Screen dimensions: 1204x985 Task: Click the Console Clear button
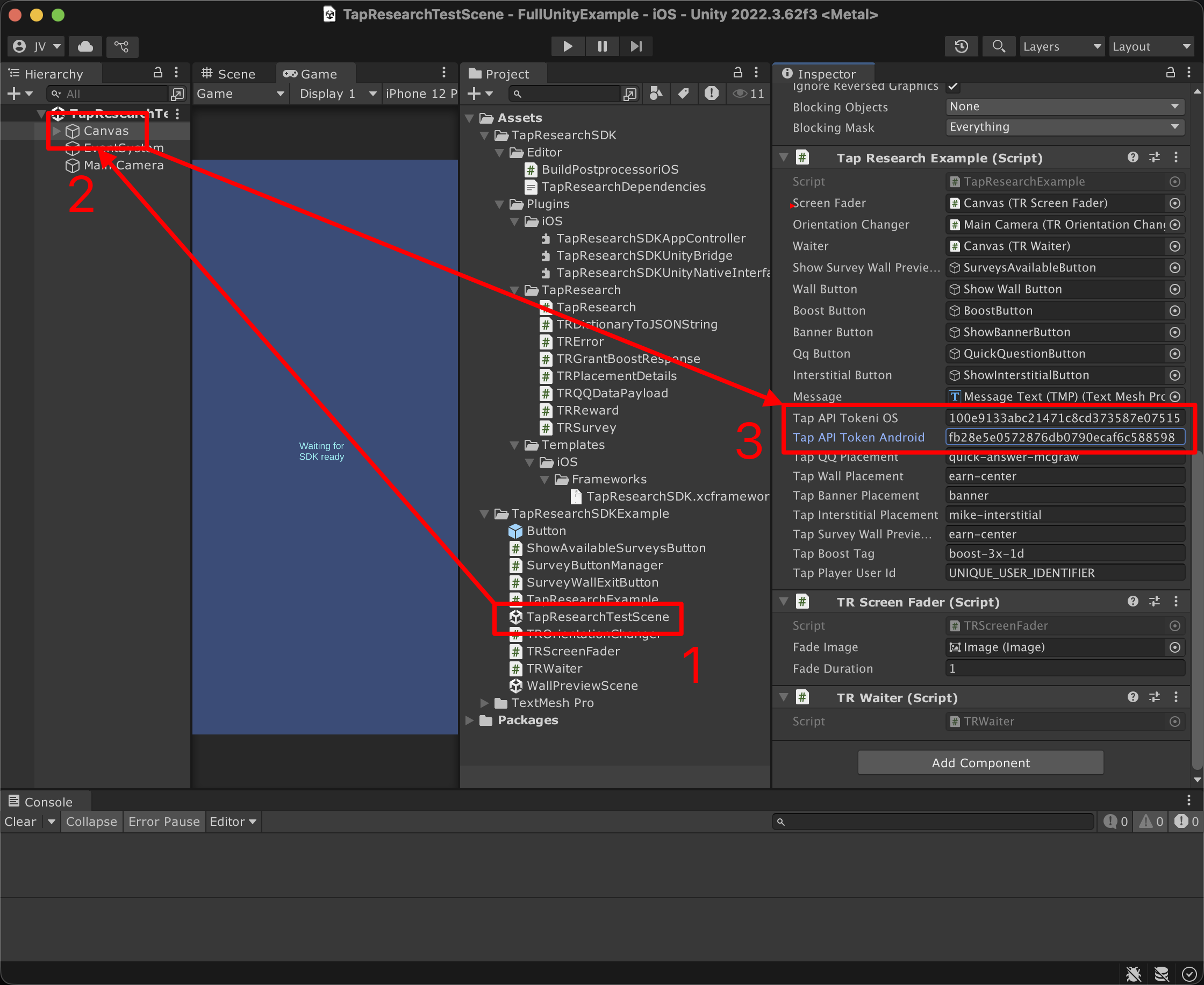20,822
